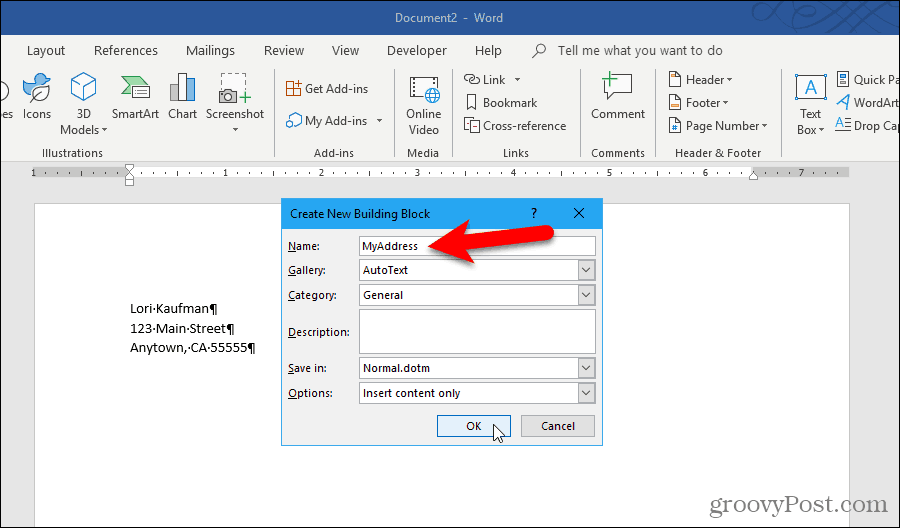Close the Create New Building Block dialog
This screenshot has width=900, height=528.
coord(579,213)
